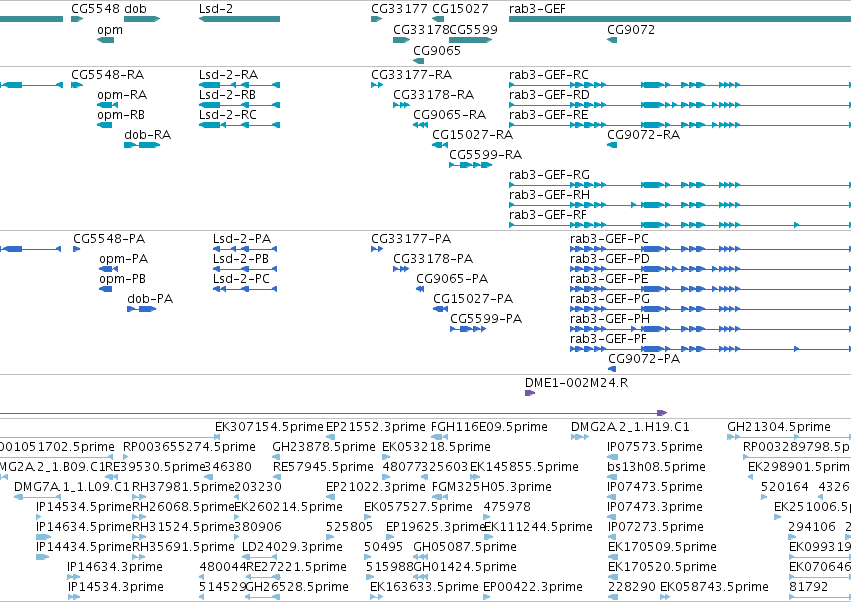Click the CG5548-RA transcript label
851x602 pixels.
tap(107, 75)
